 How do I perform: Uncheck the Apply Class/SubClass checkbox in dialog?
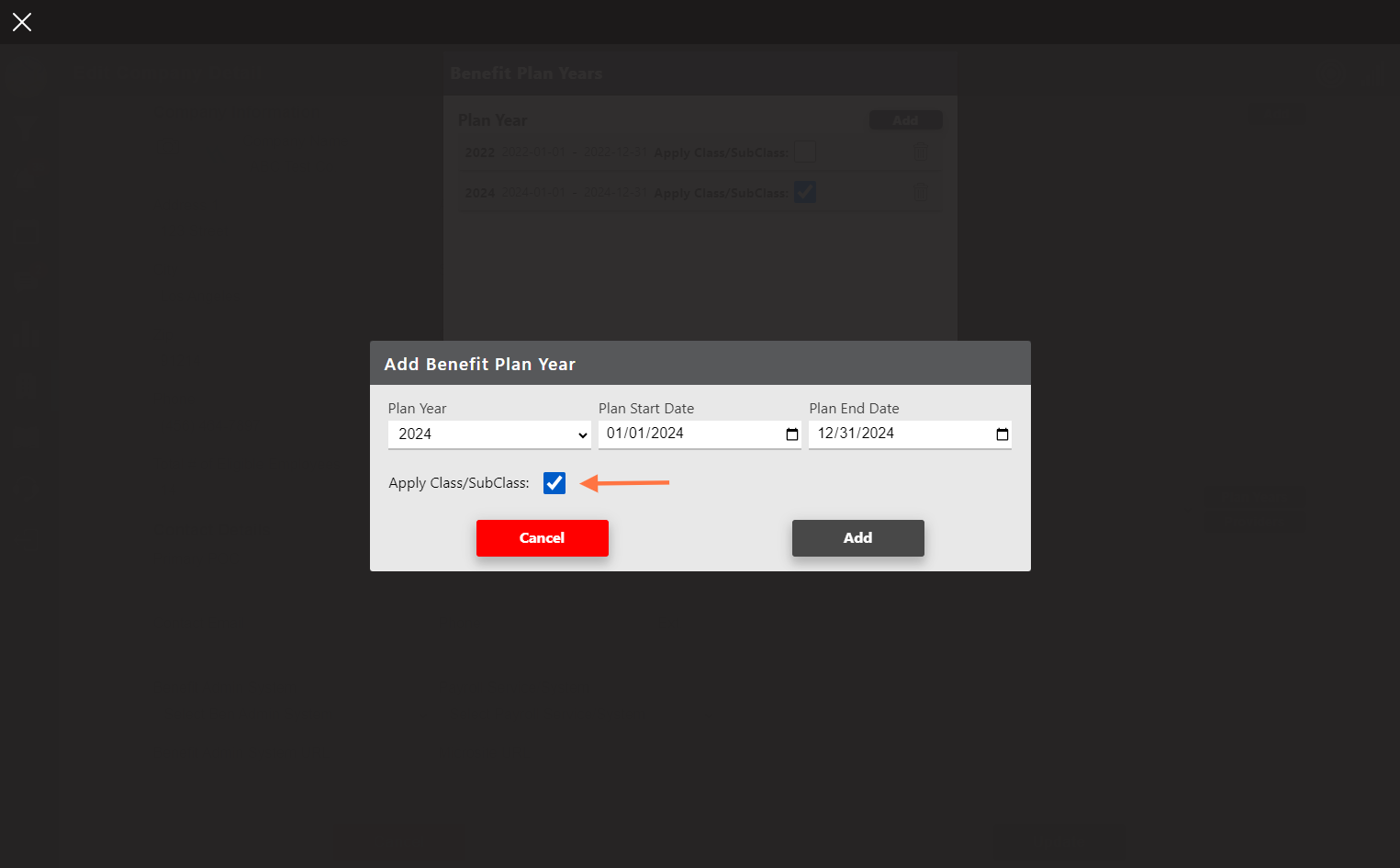(x=554, y=483)
